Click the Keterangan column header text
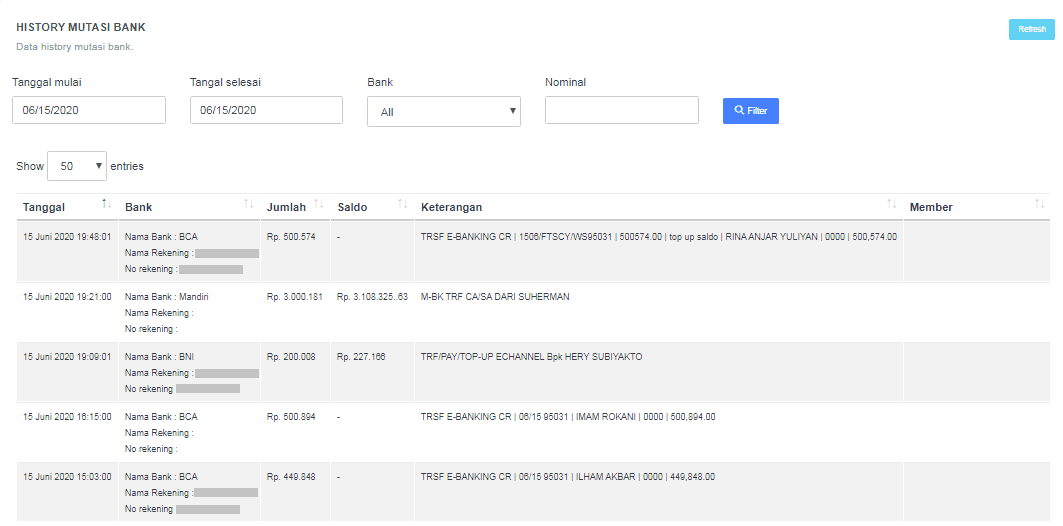 (x=451, y=207)
